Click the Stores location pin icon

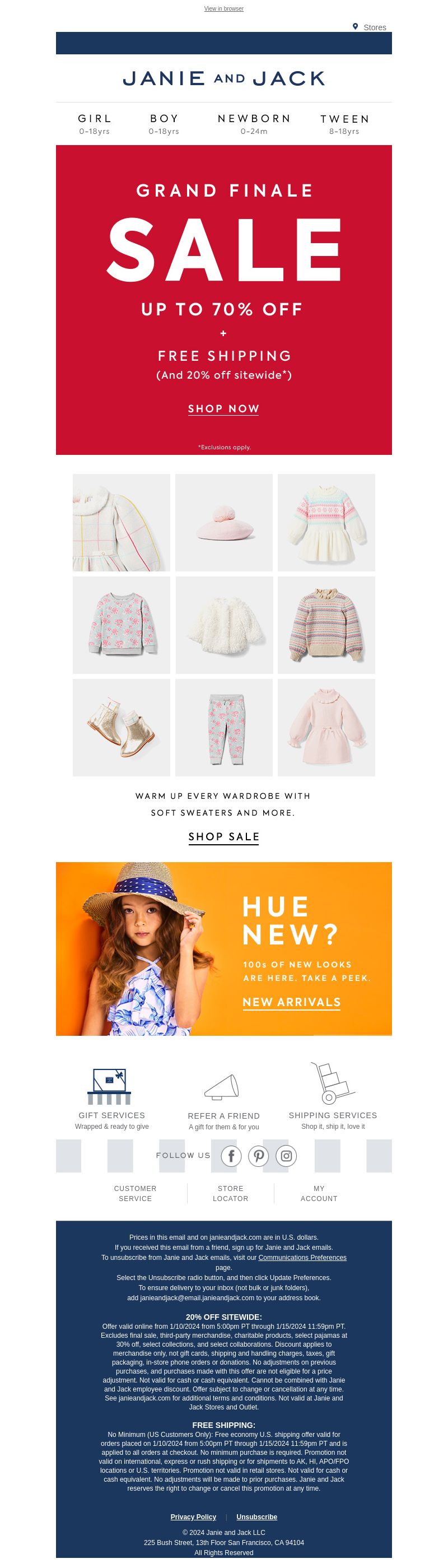pyautogui.click(x=355, y=27)
